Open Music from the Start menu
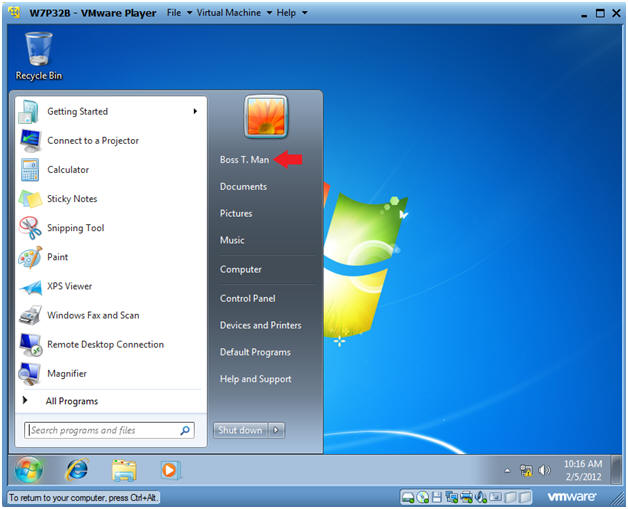Image resolution: width=628 pixels, height=509 pixels. coord(232,240)
